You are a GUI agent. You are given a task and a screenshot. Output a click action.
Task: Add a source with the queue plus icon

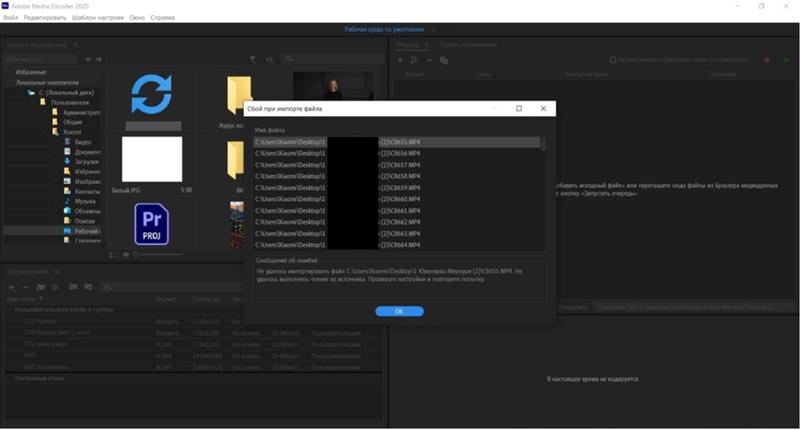400,60
